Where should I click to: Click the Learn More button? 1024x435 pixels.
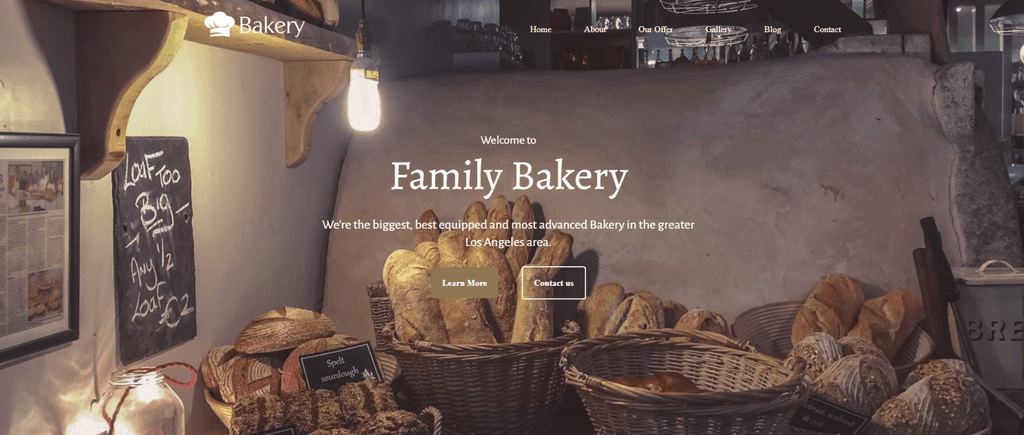pos(464,283)
